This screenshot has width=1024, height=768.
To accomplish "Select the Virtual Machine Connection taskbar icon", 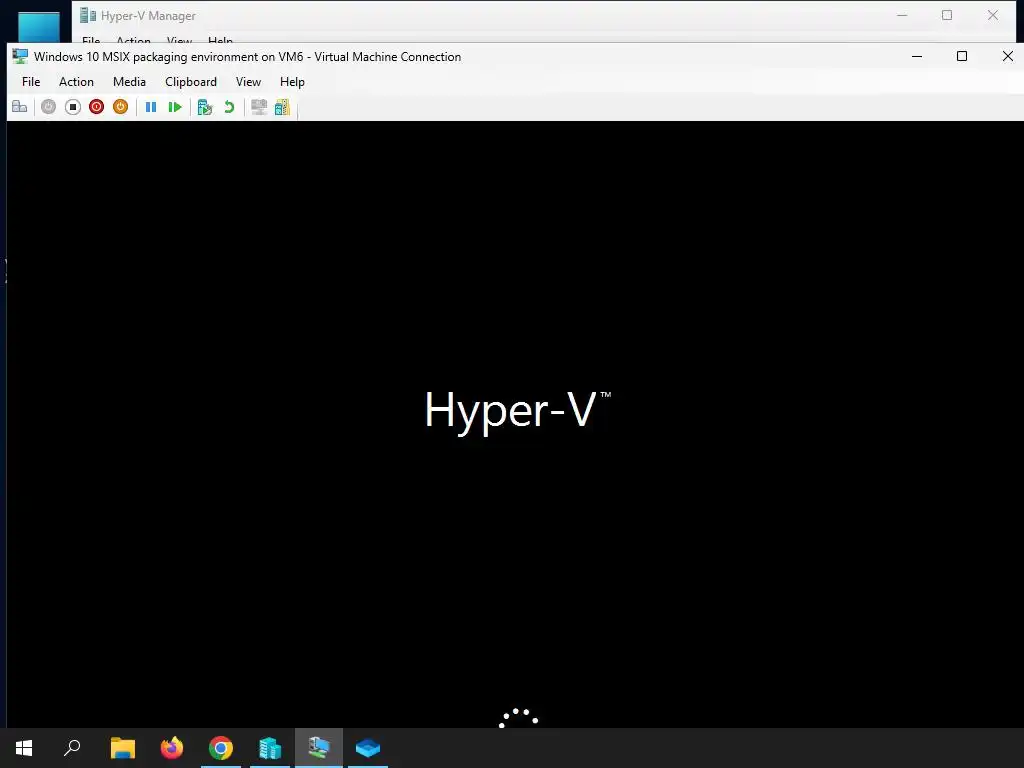I will click(x=319, y=748).
